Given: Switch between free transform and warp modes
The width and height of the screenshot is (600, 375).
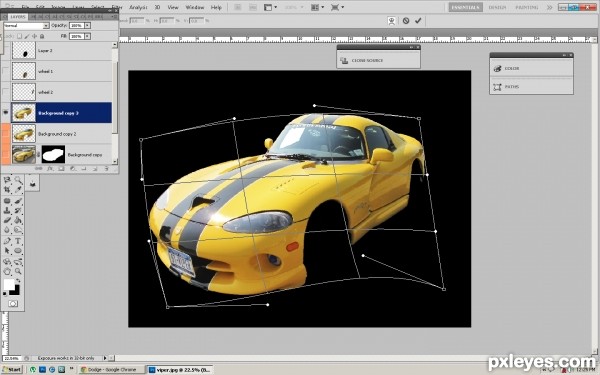Looking at the screenshot, I should click(x=391, y=21).
